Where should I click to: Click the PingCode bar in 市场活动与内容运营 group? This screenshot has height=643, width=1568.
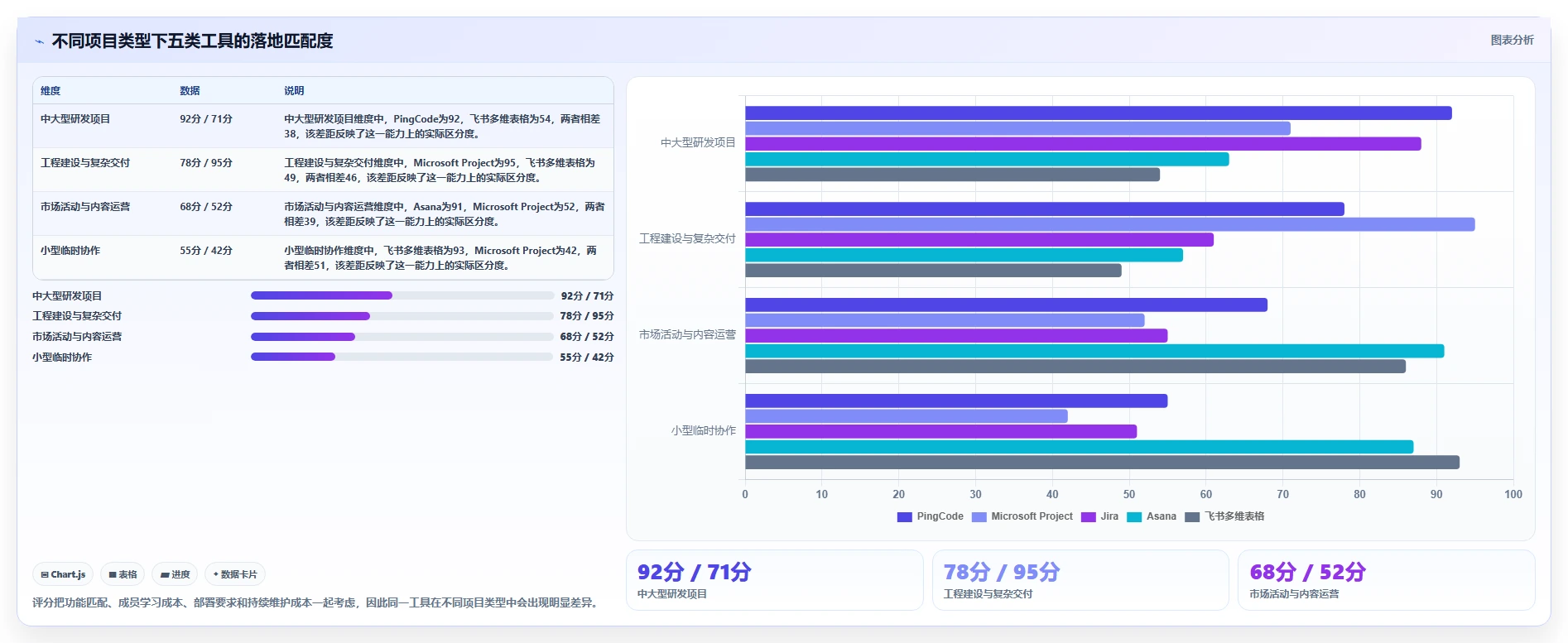tap(1006, 305)
